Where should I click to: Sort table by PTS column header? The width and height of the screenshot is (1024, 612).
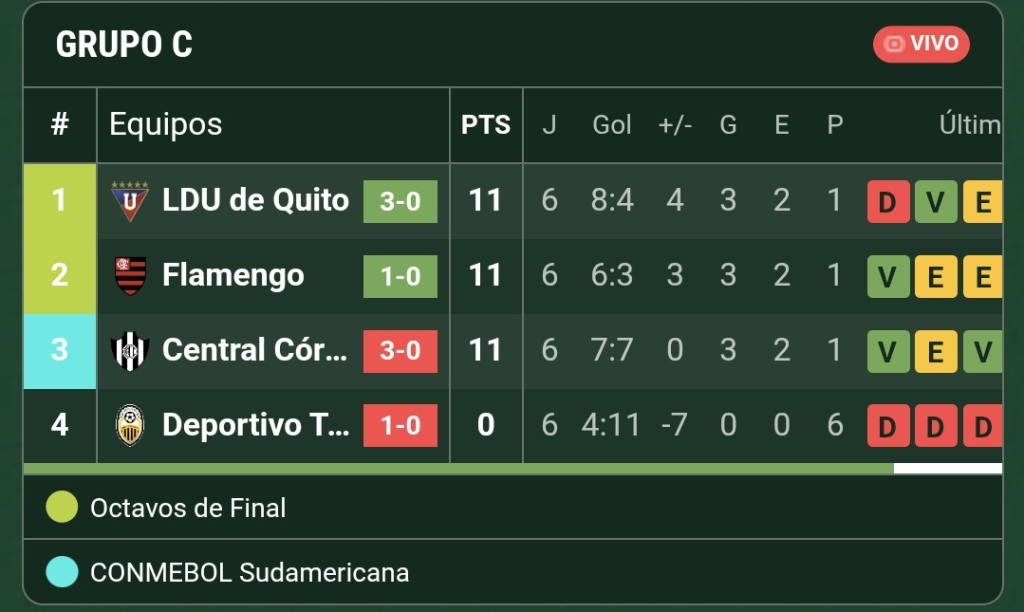(485, 124)
